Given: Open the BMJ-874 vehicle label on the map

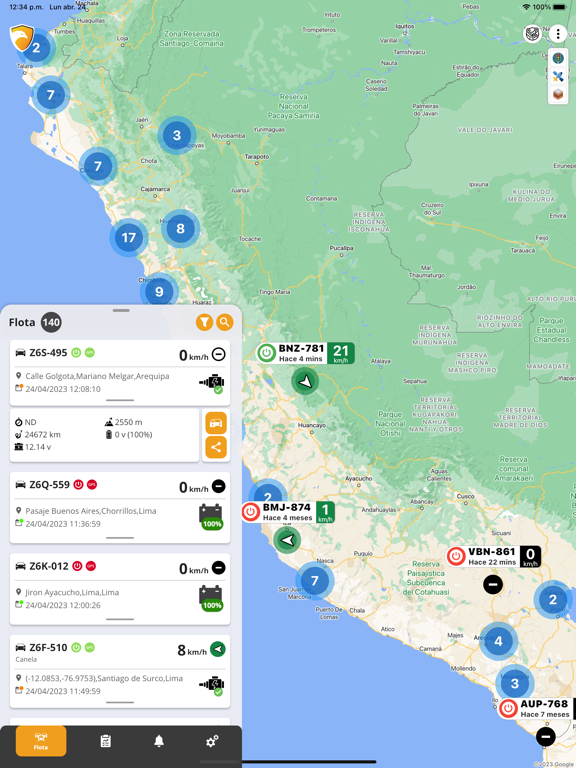Looking at the screenshot, I should (x=288, y=512).
